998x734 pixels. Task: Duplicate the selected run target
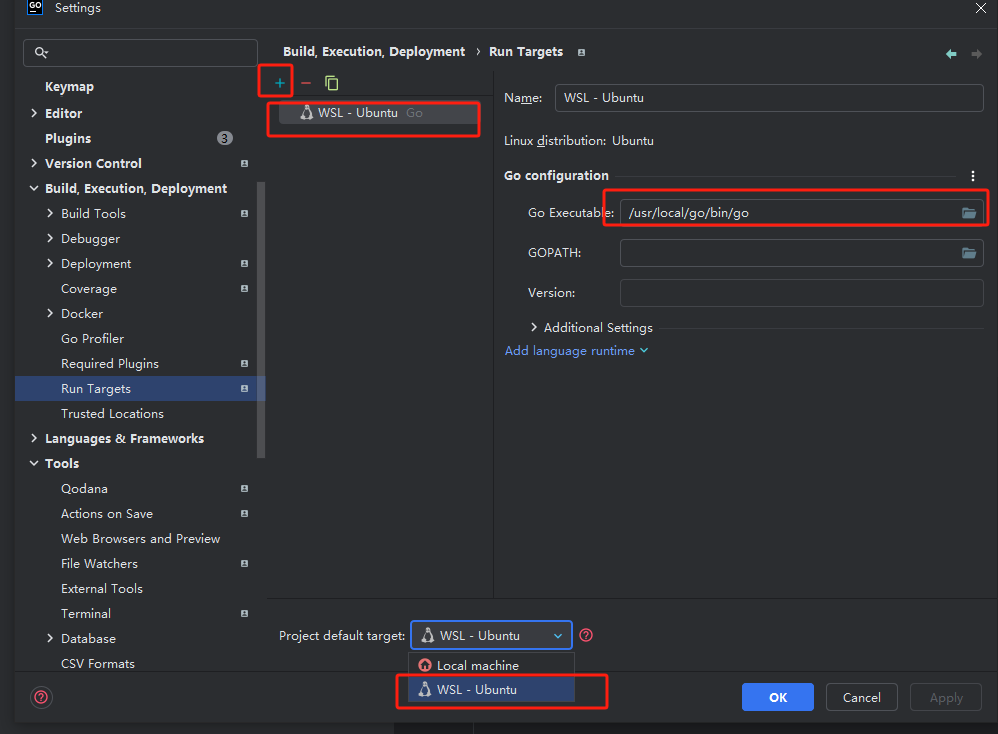(x=332, y=83)
